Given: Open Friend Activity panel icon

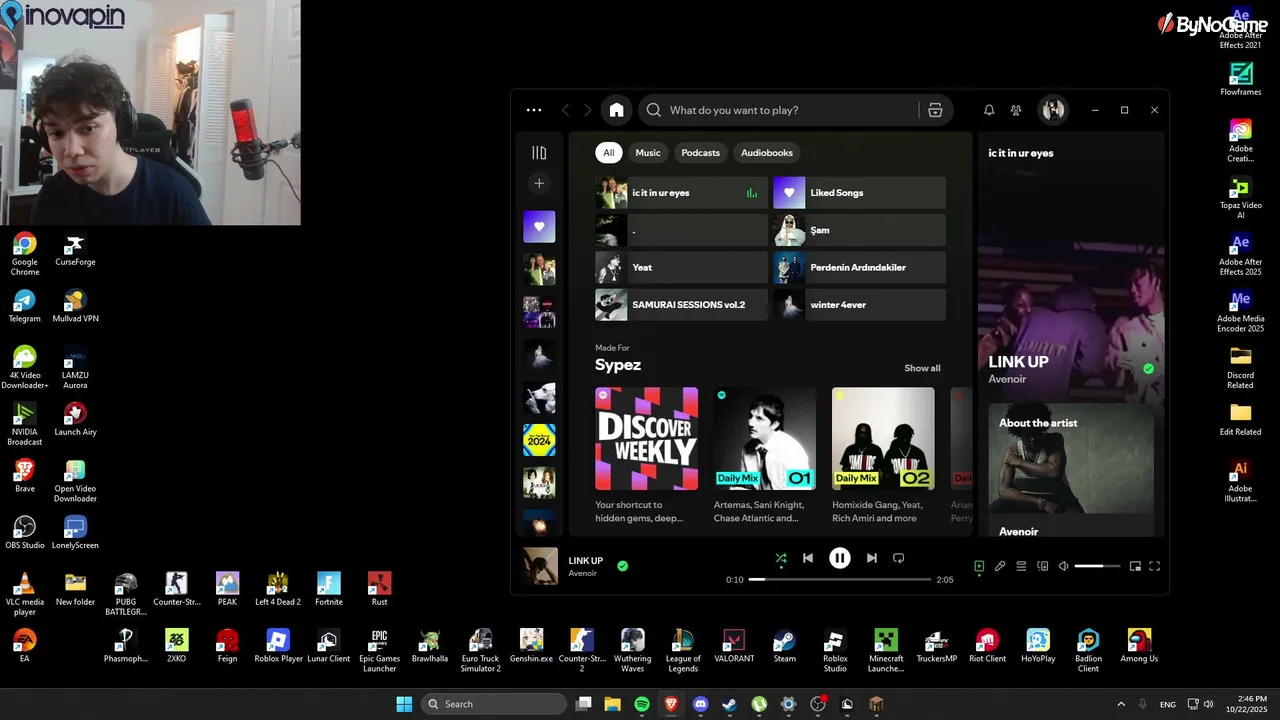Looking at the screenshot, I should (x=1016, y=110).
